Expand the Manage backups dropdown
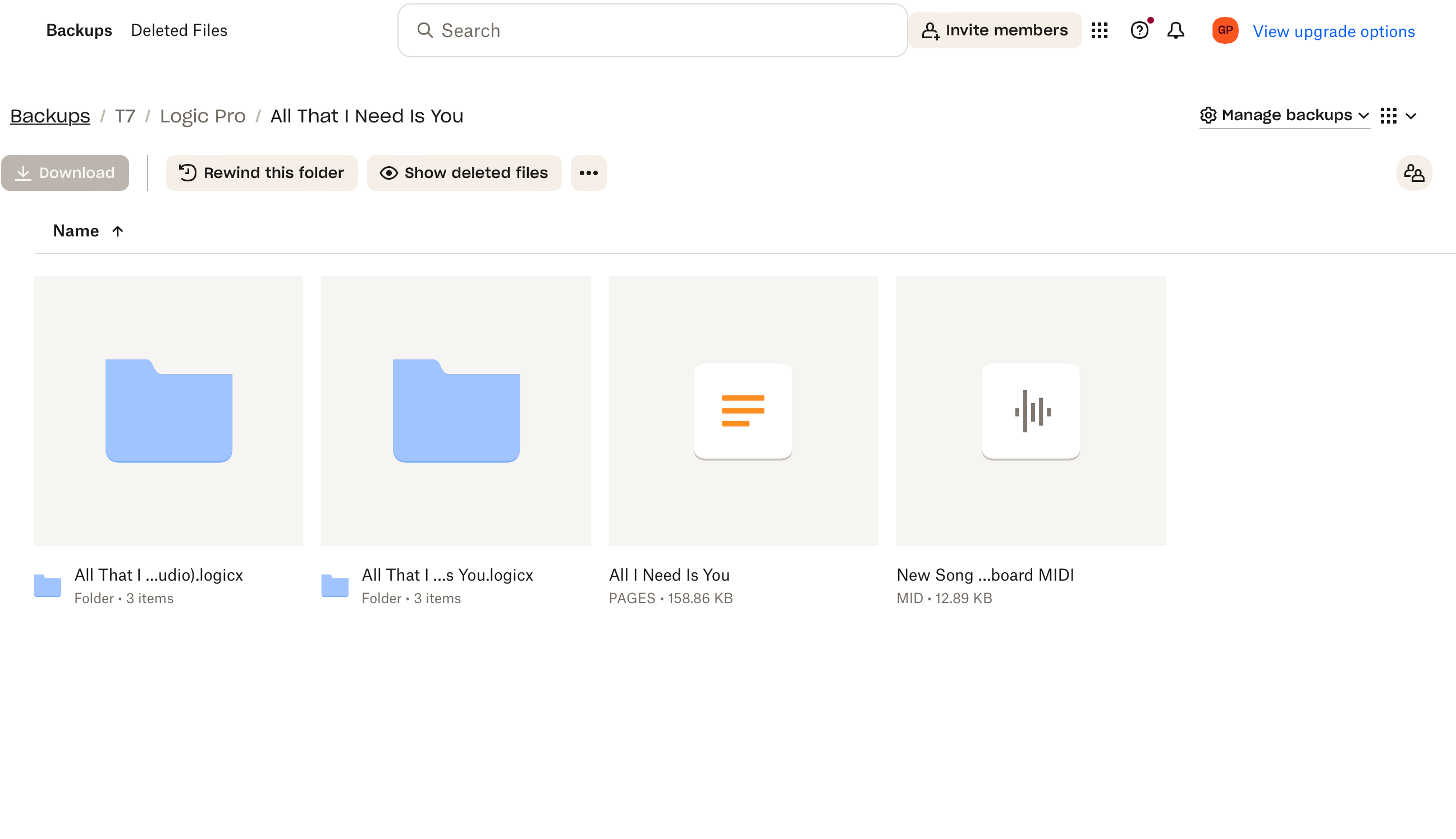 click(x=1284, y=115)
